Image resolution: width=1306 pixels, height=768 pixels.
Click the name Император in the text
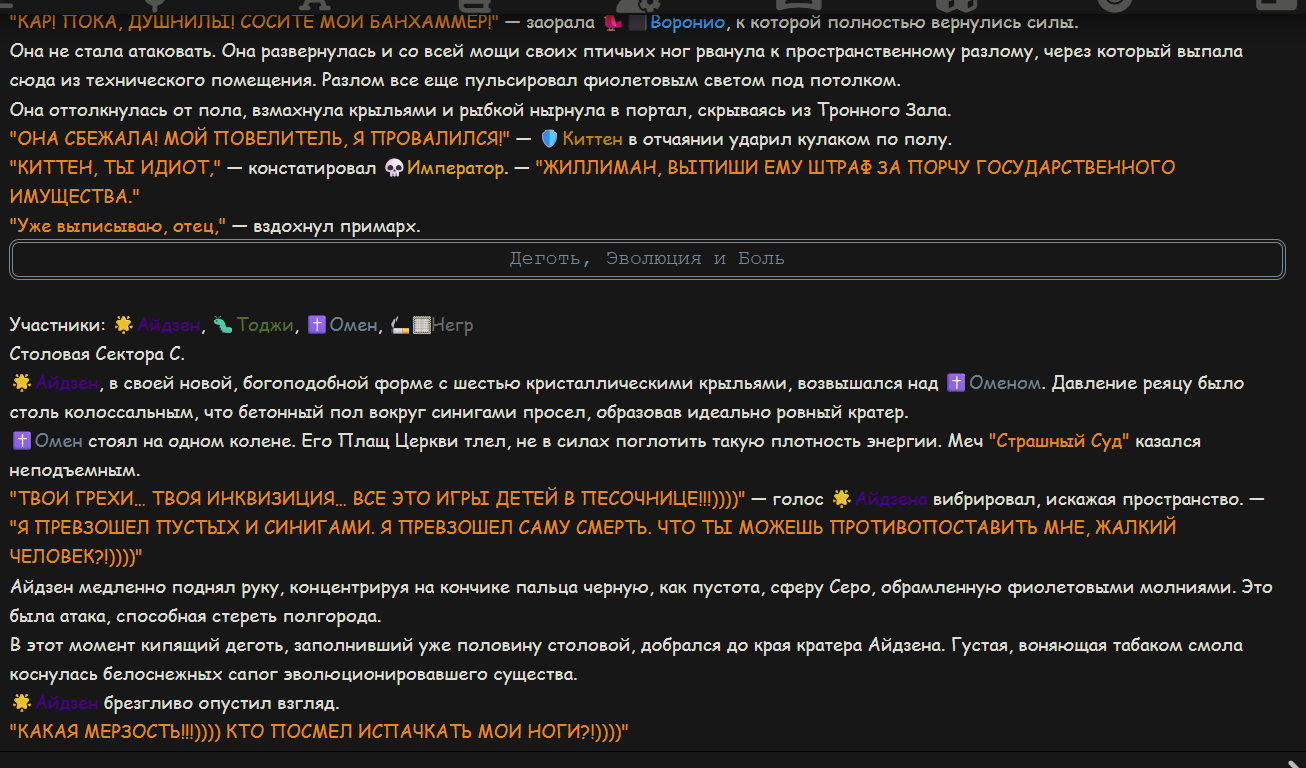tap(456, 168)
